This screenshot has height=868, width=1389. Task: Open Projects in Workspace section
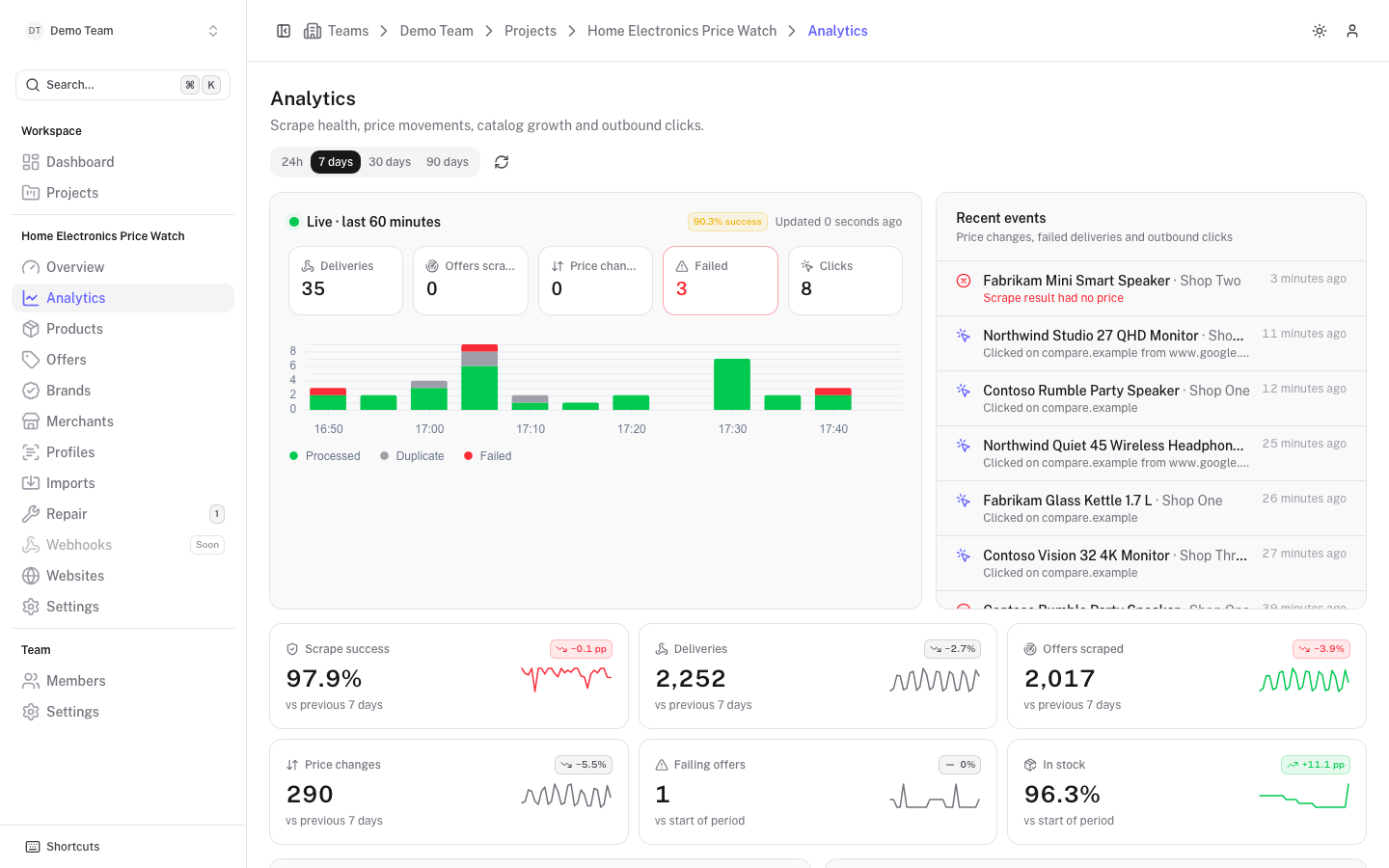123,193
